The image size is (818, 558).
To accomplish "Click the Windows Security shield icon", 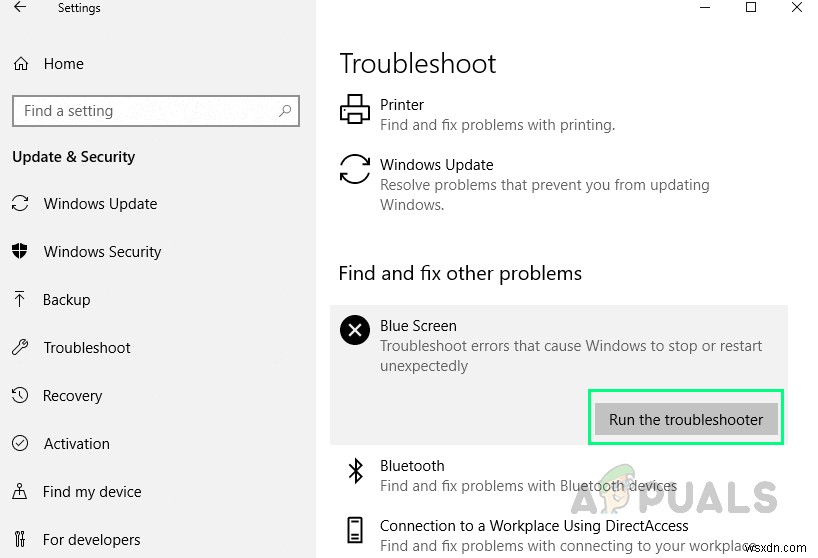I will tap(20, 252).
